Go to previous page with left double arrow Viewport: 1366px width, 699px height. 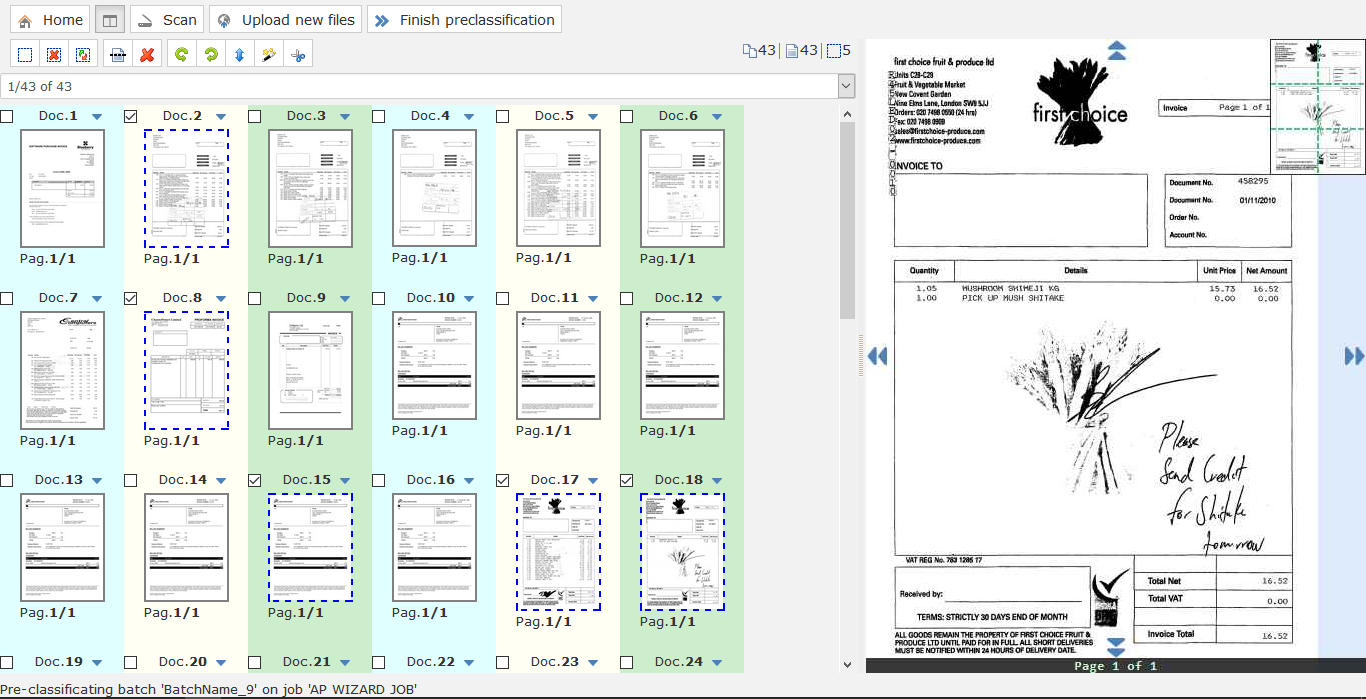coord(877,356)
